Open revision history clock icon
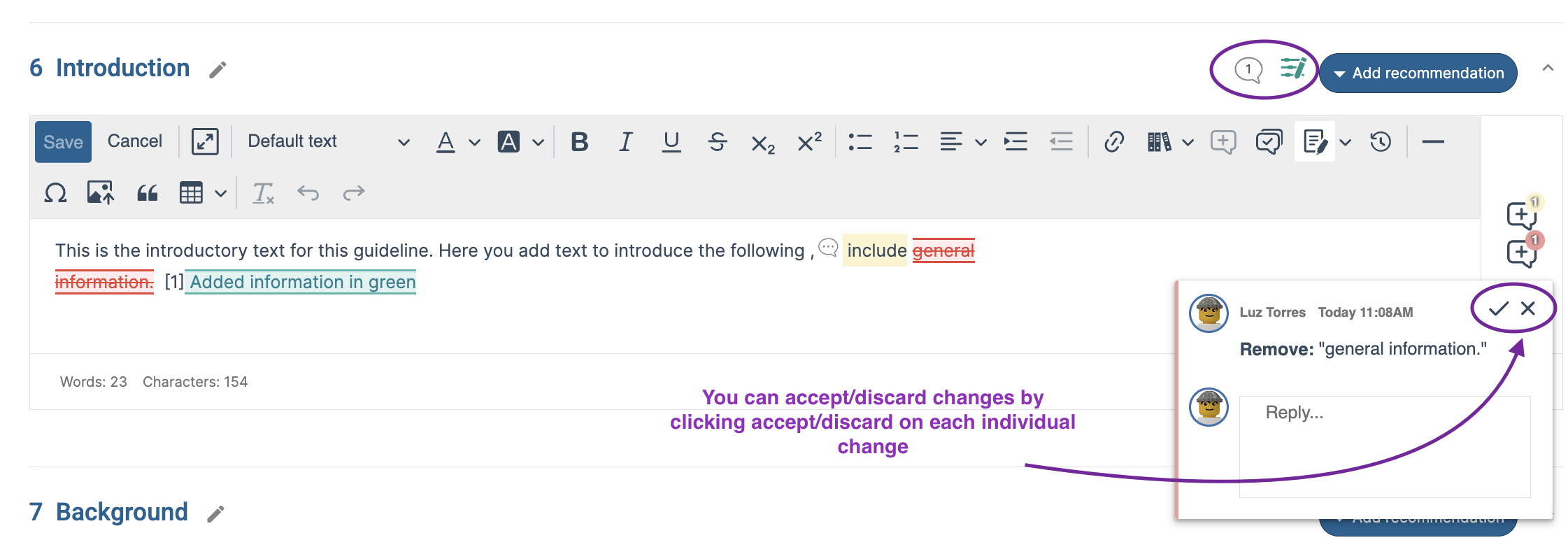The width and height of the screenshot is (1568, 547). point(1381,142)
